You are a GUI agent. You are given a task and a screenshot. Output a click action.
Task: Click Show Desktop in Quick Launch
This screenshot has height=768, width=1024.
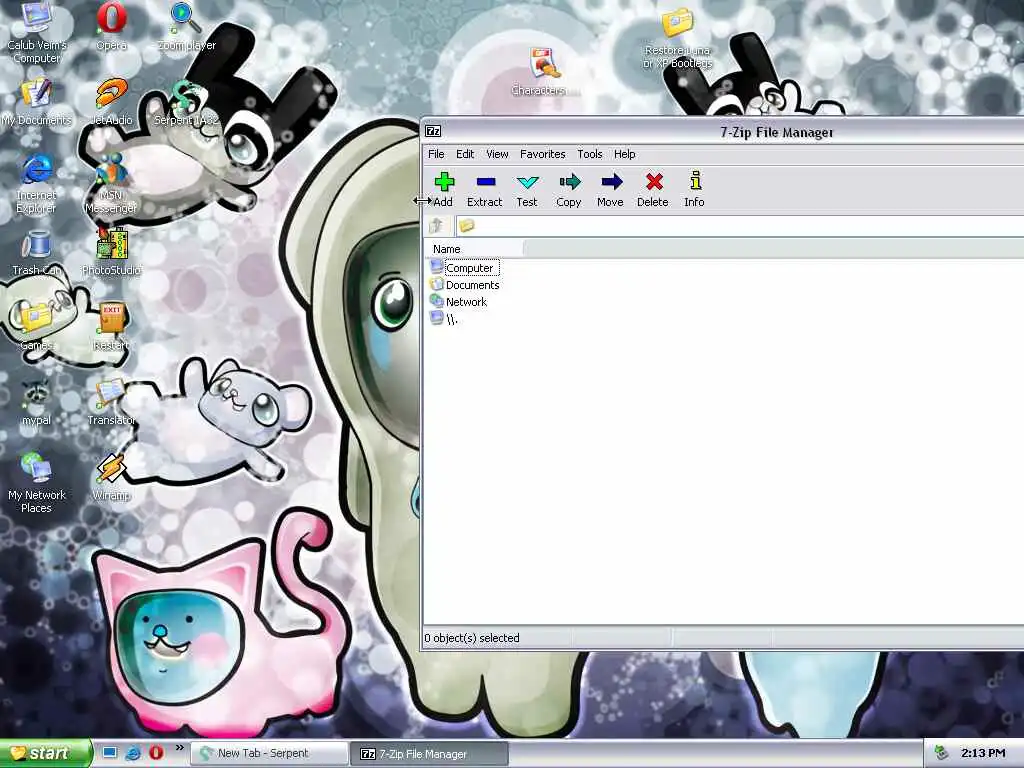coord(110,753)
